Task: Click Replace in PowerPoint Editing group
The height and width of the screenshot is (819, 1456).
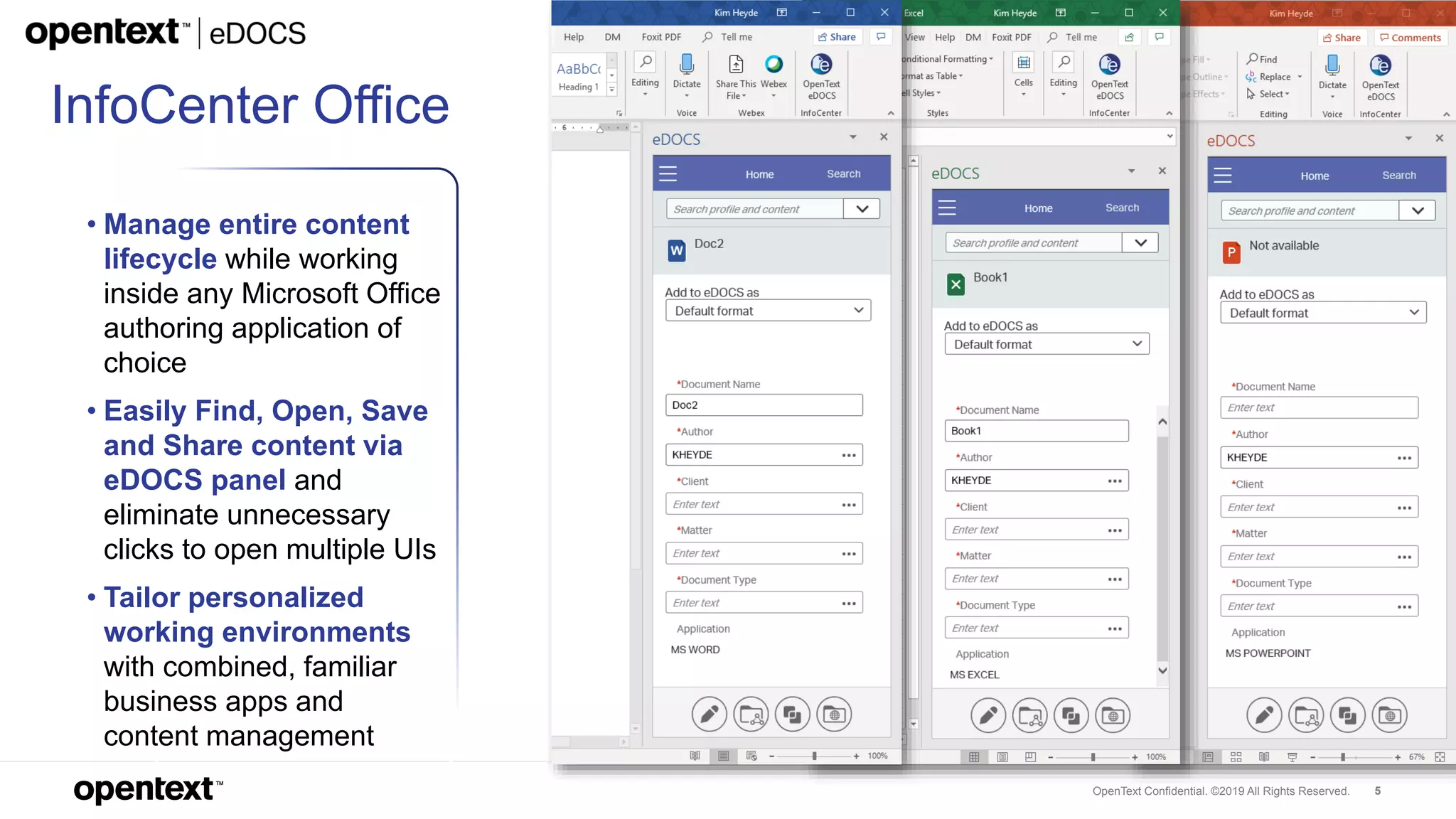Action: click(x=1268, y=77)
